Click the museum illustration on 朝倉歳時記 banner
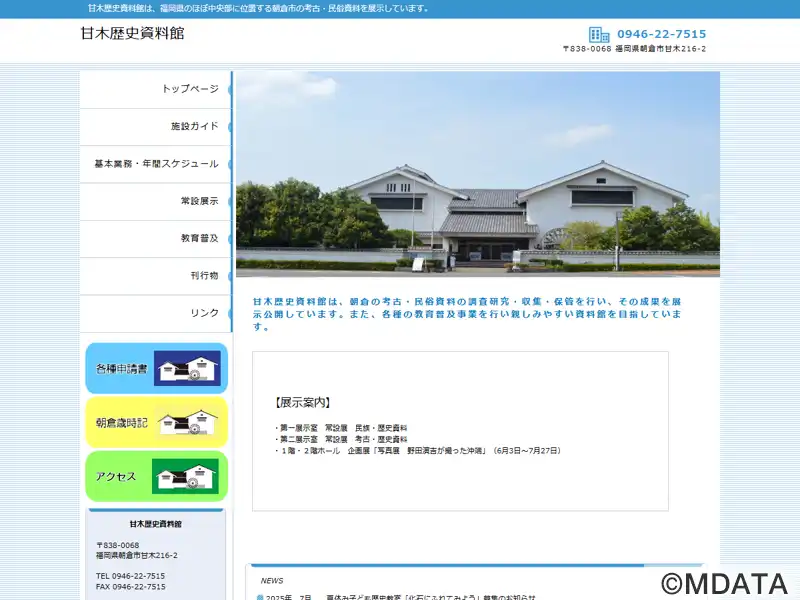This screenshot has height=600, width=800. click(x=187, y=422)
